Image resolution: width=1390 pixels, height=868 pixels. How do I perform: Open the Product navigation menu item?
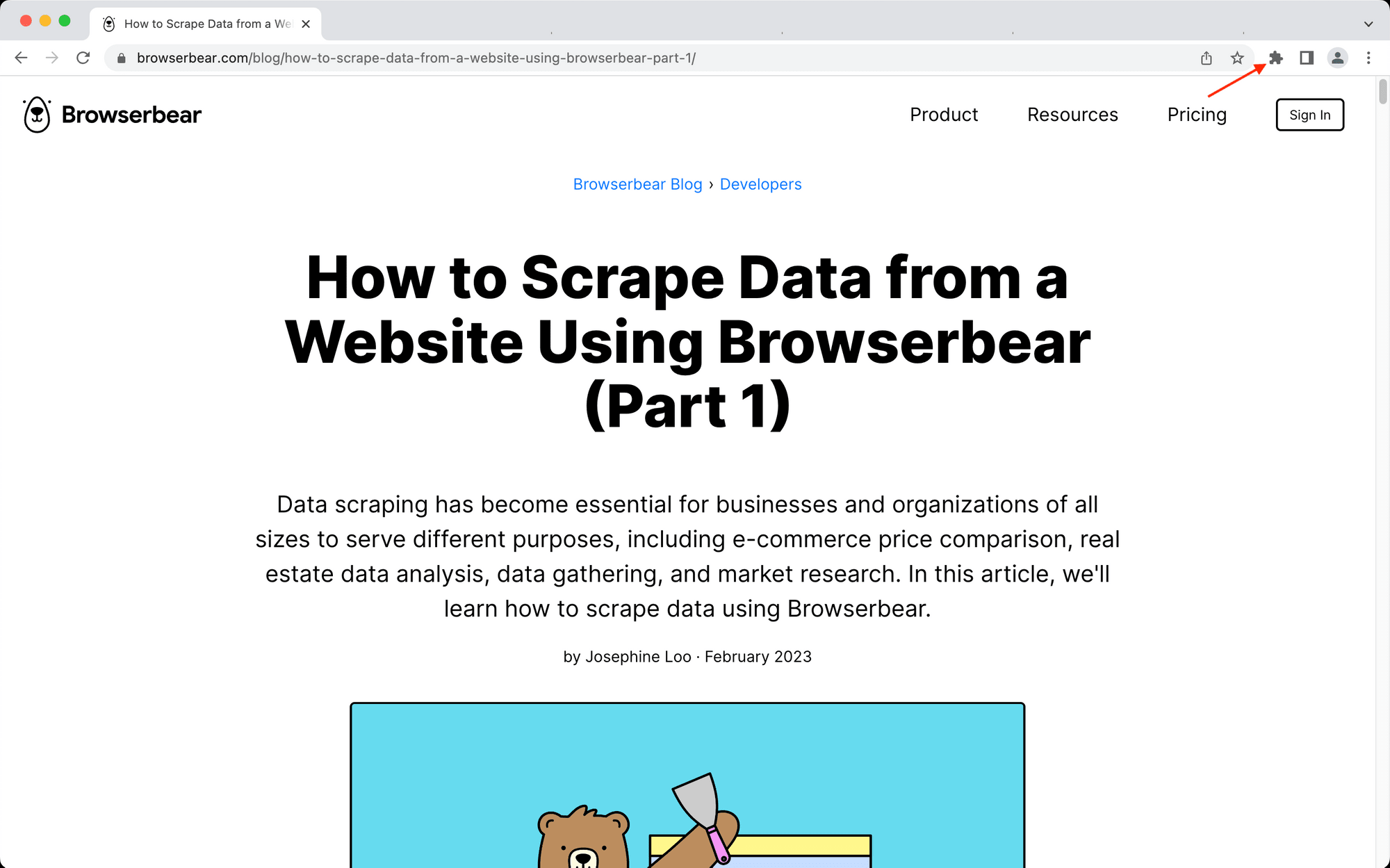pos(944,114)
